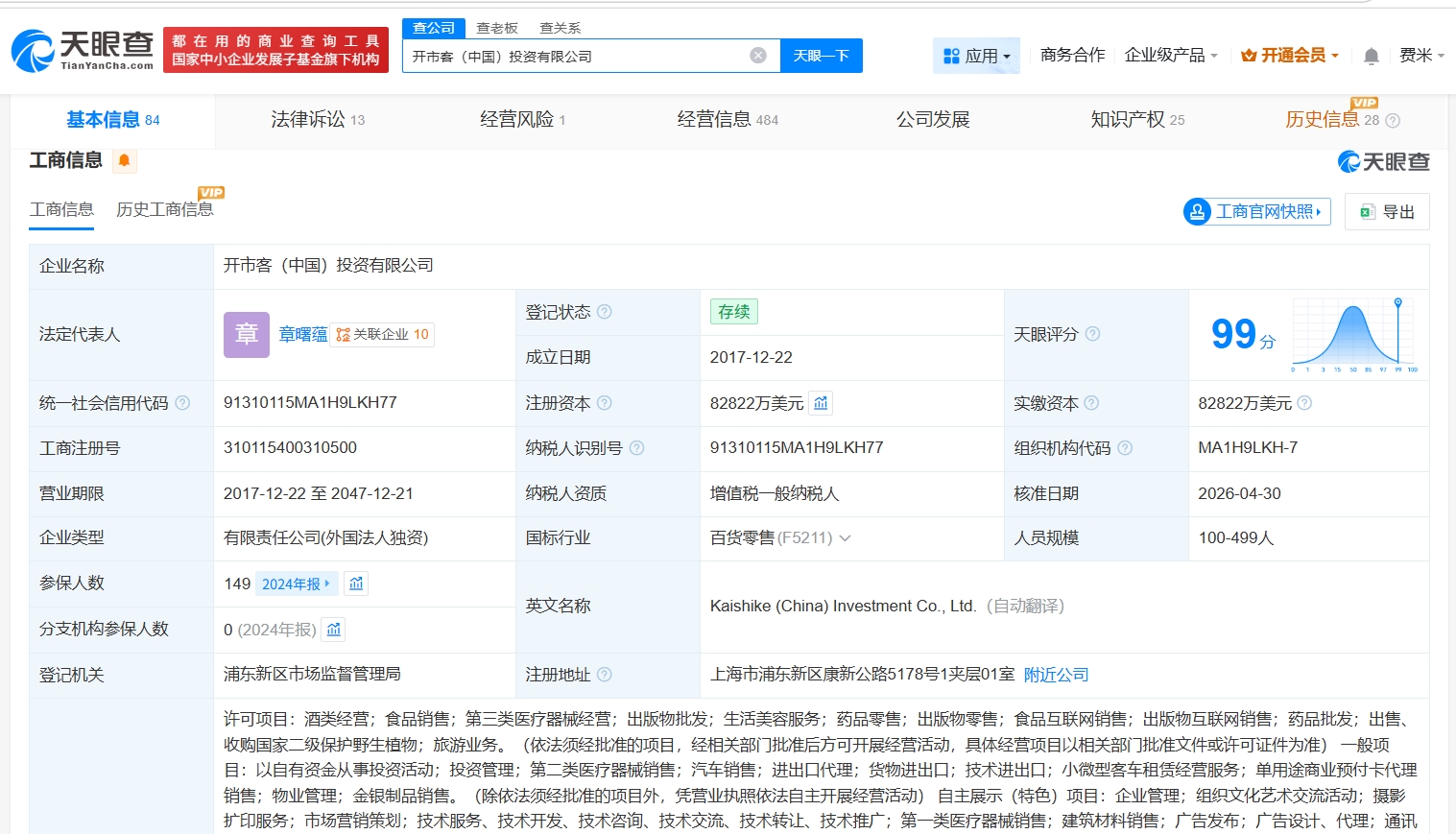The width and height of the screenshot is (1456, 834).
Task: Click the 浦东新区市场监督管理局 registration authority
Action: point(312,675)
